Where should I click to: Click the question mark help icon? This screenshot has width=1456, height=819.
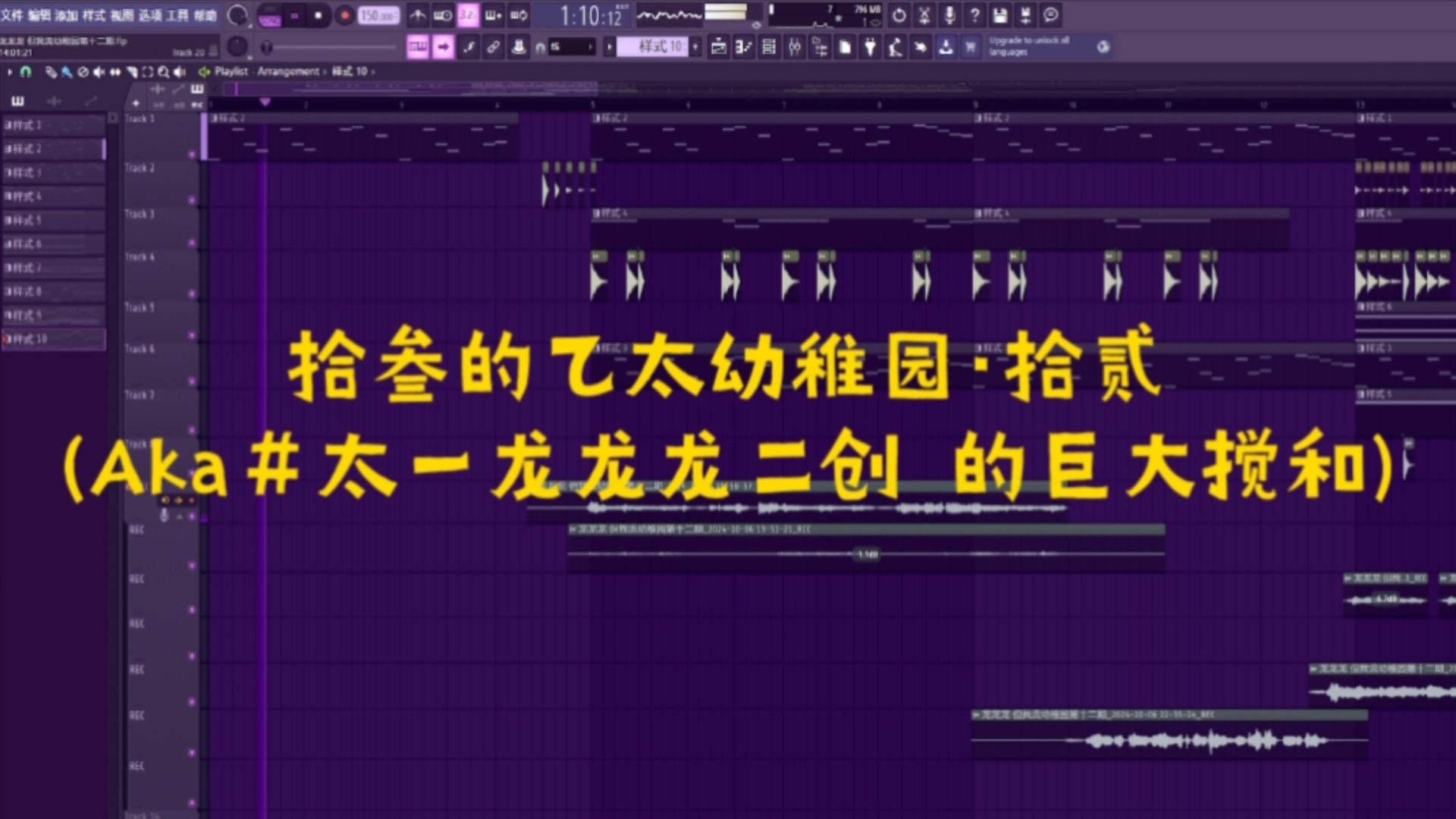(x=975, y=15)
